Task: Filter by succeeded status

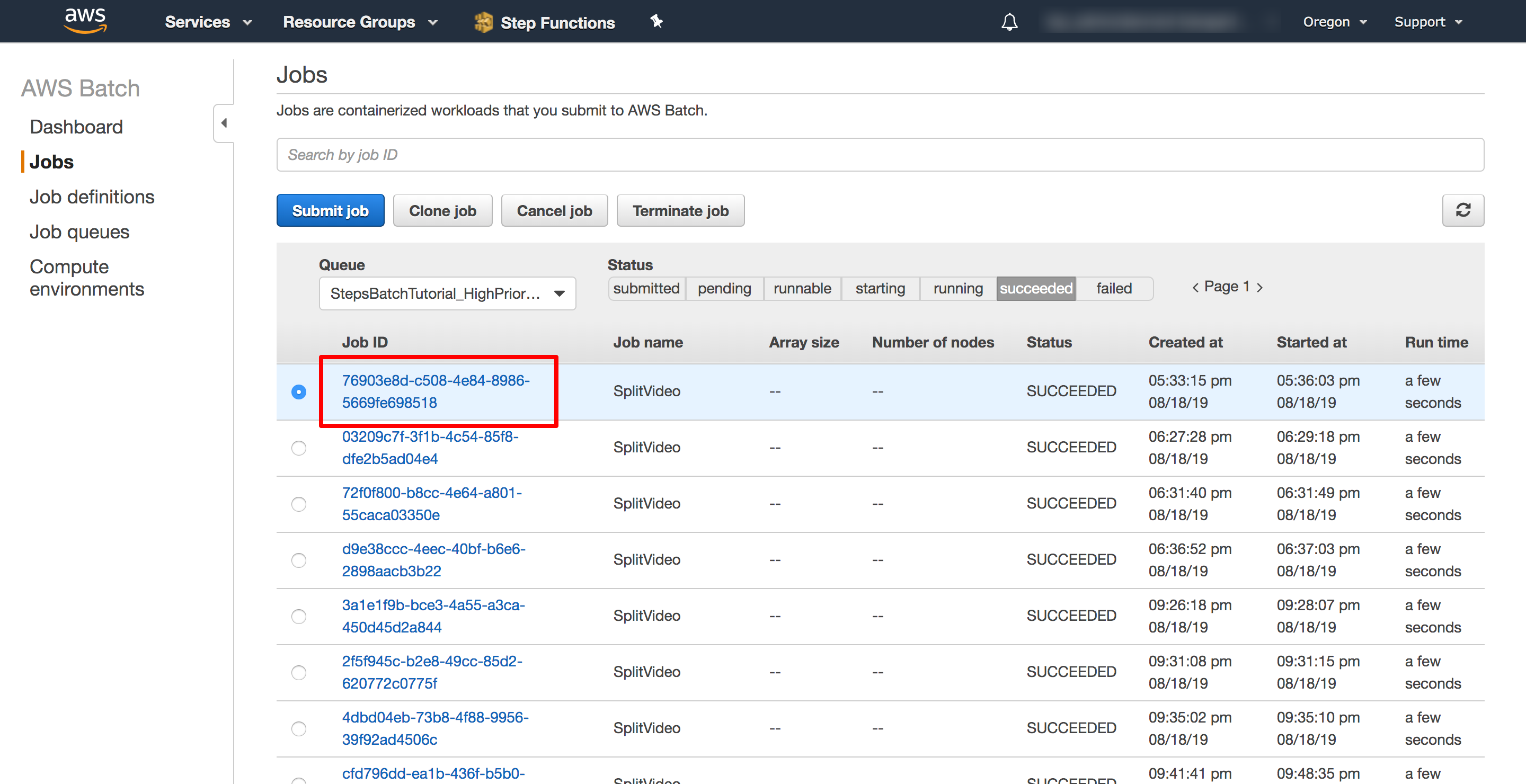Action: tap(1036, 288)
